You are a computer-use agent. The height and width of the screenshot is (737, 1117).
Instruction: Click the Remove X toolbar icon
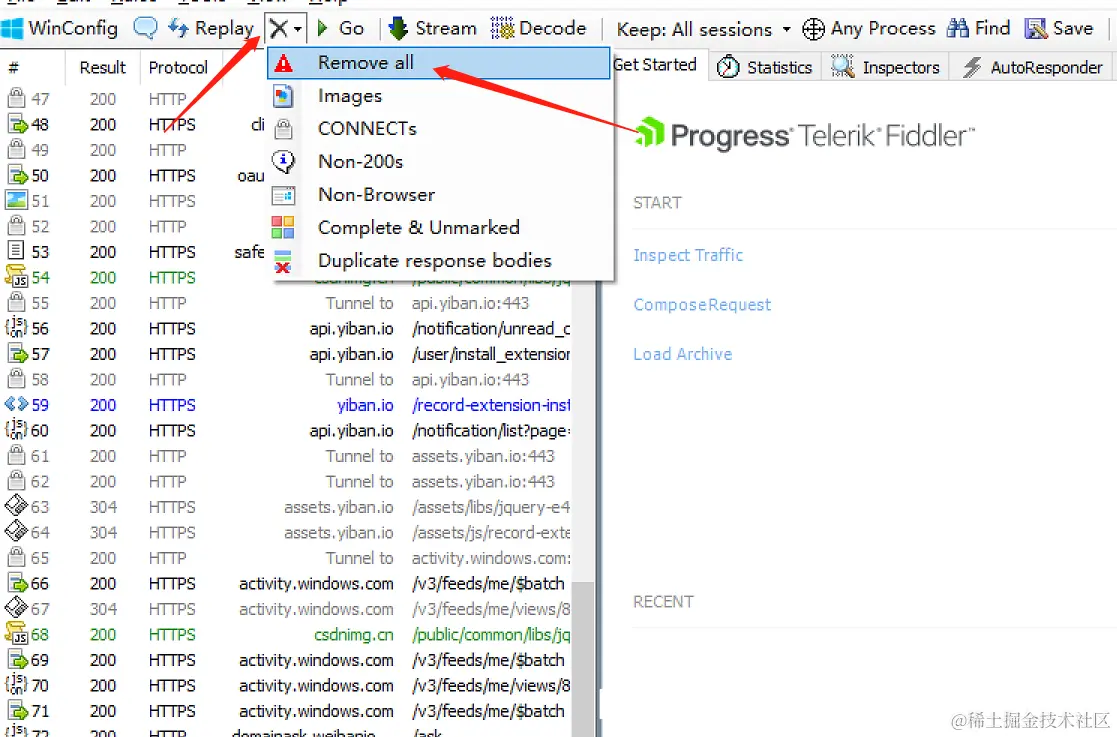[279, 29]
